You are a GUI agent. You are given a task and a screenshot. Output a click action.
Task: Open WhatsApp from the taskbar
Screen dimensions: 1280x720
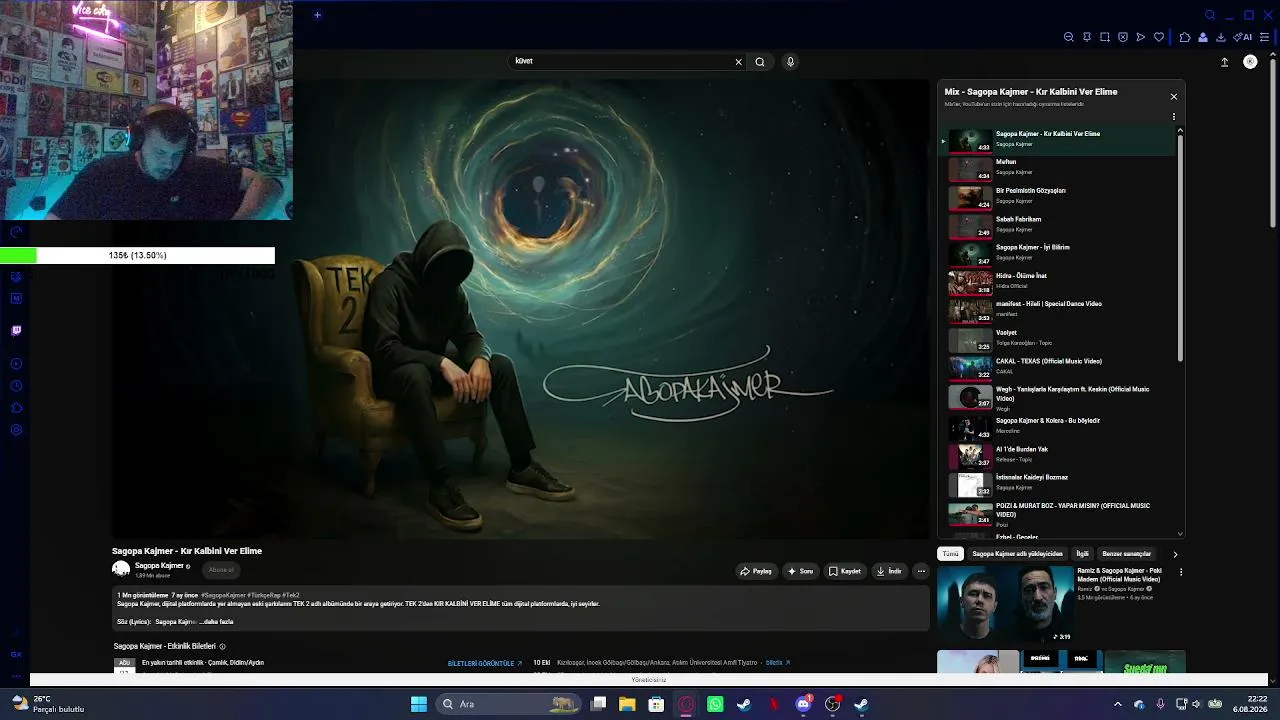(715, 704)
